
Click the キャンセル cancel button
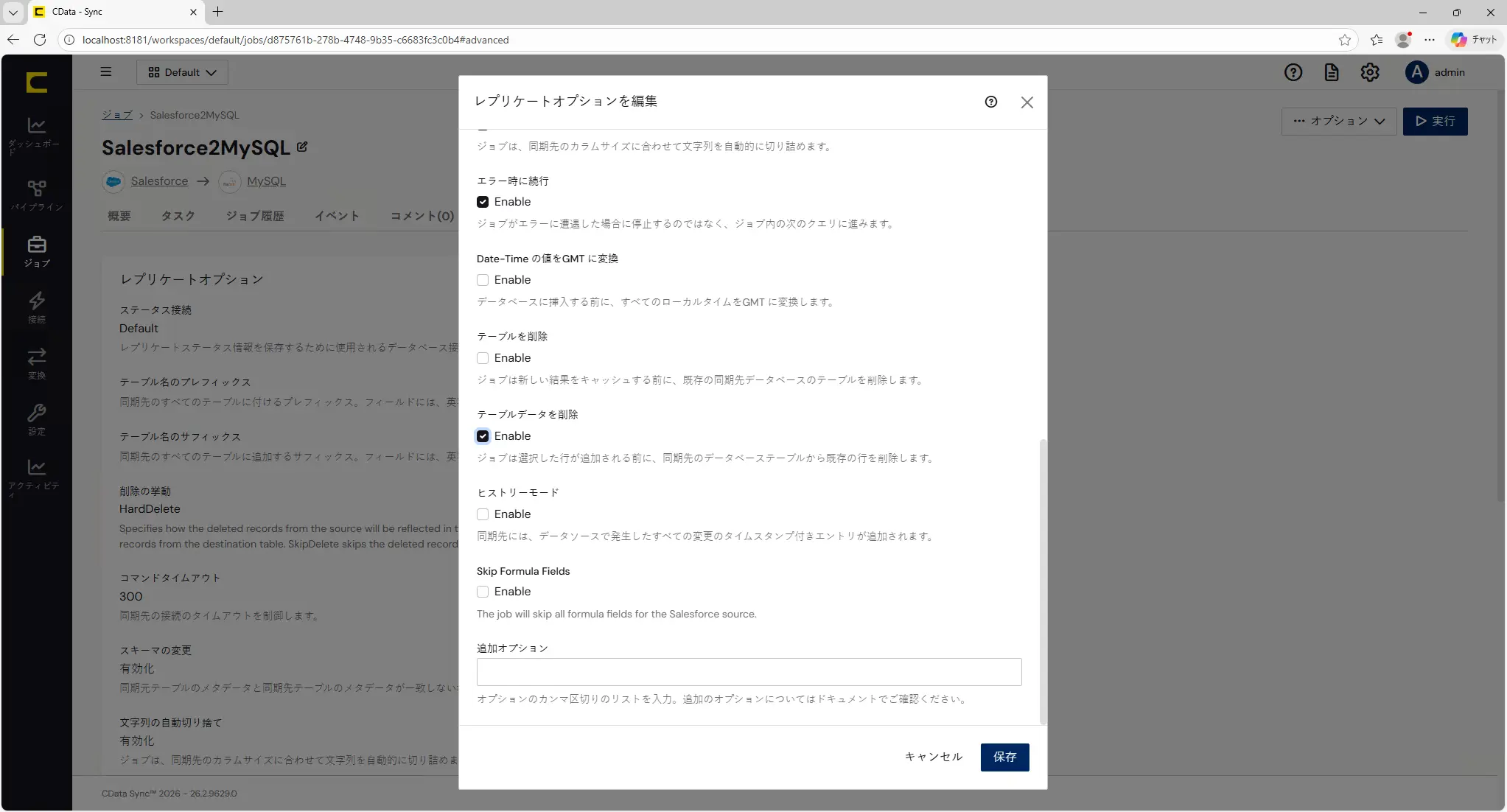click(x=934, y=757)
